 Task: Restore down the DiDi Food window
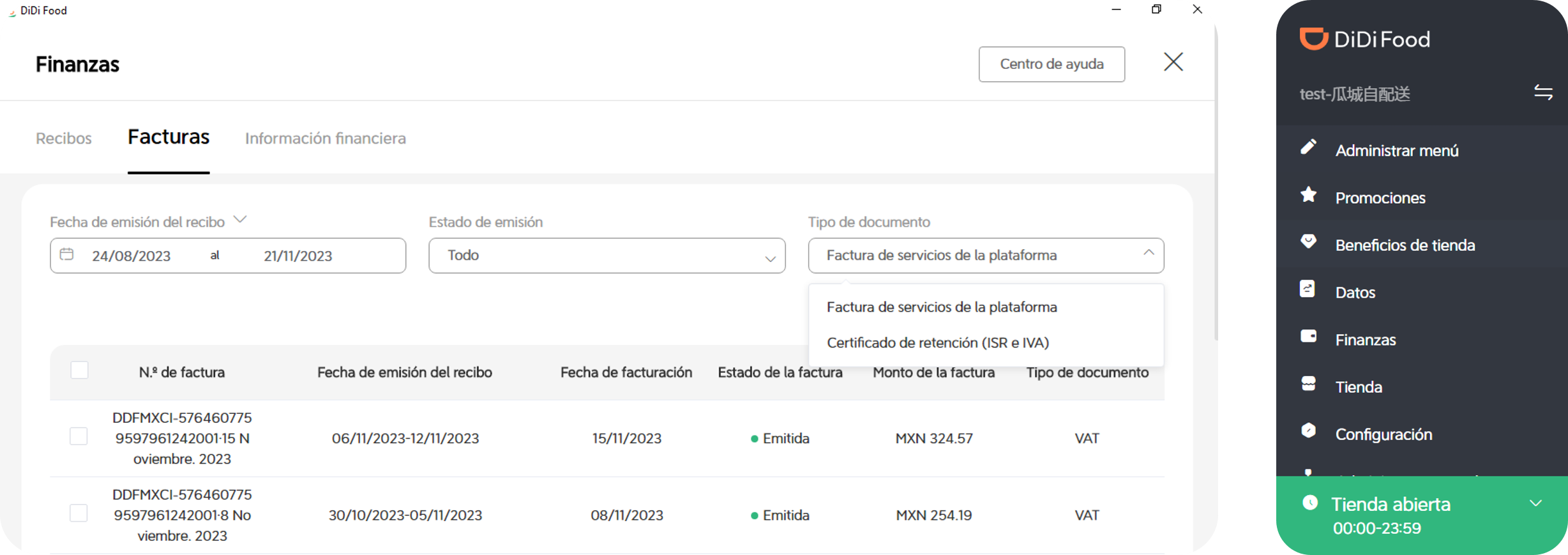pyautogui.click(x=1156, y=10)
